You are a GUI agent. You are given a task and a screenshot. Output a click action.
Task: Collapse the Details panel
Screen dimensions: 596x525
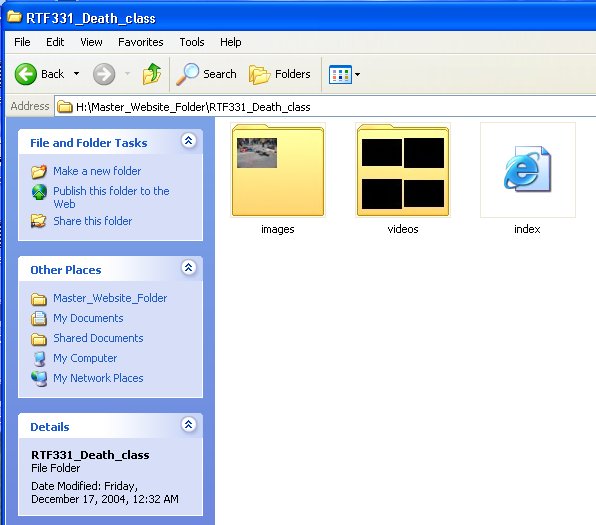click(189, 424)
